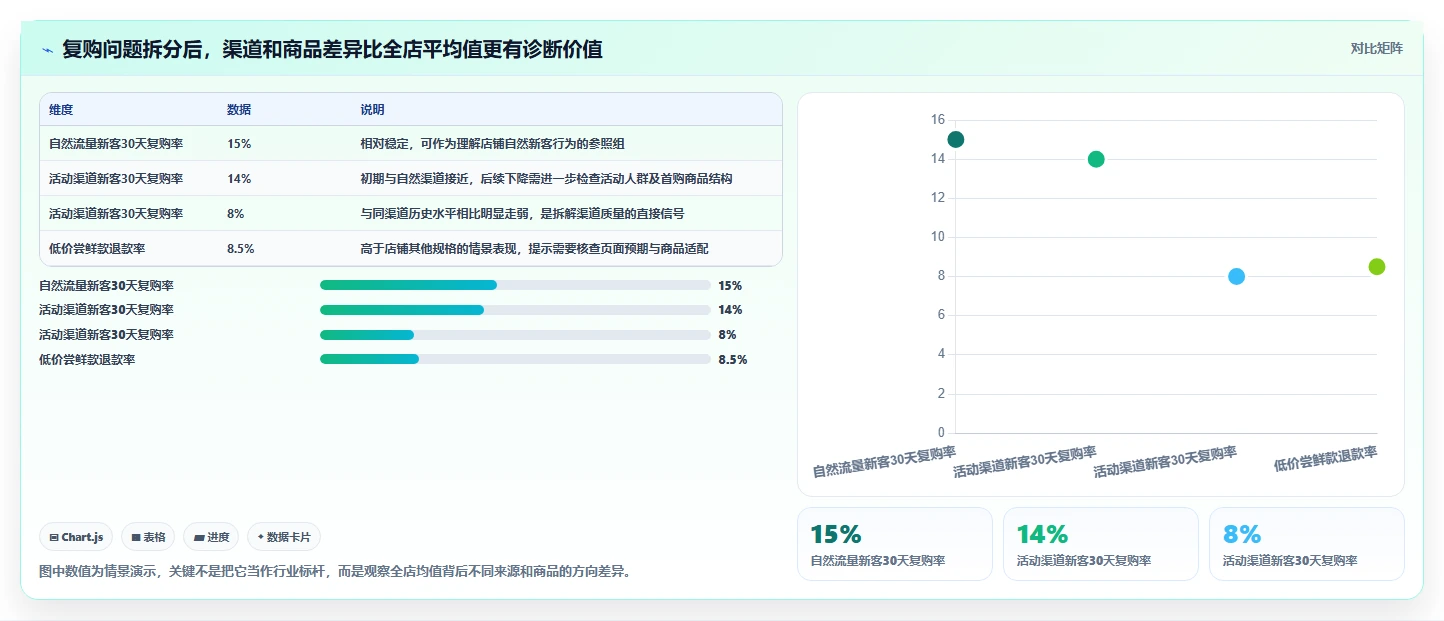Click the 15% progress bar

515,285
